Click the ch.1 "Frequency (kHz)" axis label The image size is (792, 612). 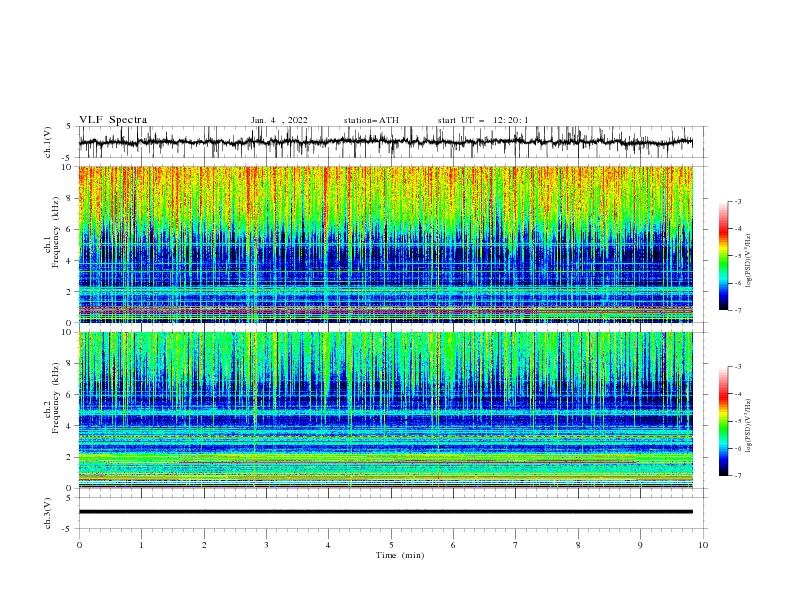[x=55, y=233]
